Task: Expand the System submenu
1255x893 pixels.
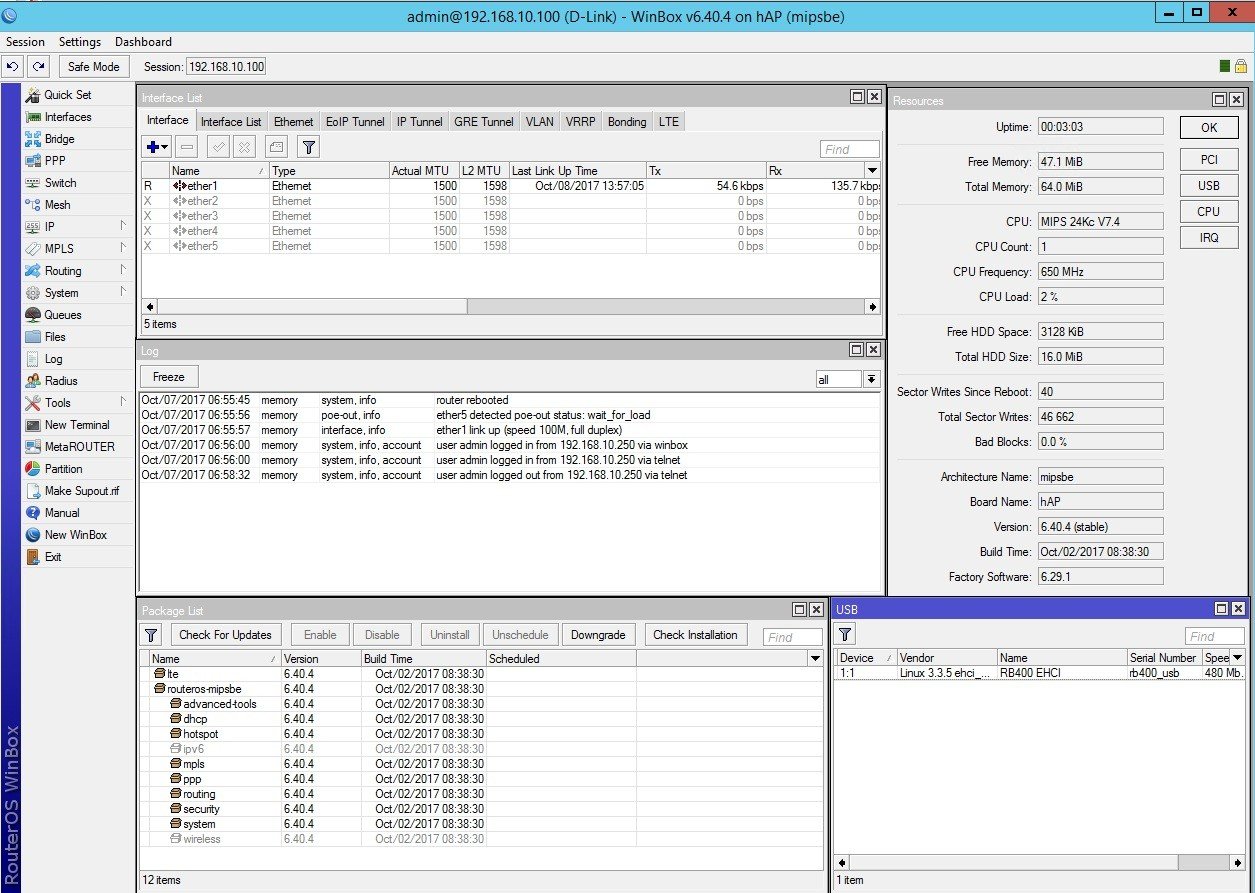Action: pyautogui.click(x=123, y=293)
